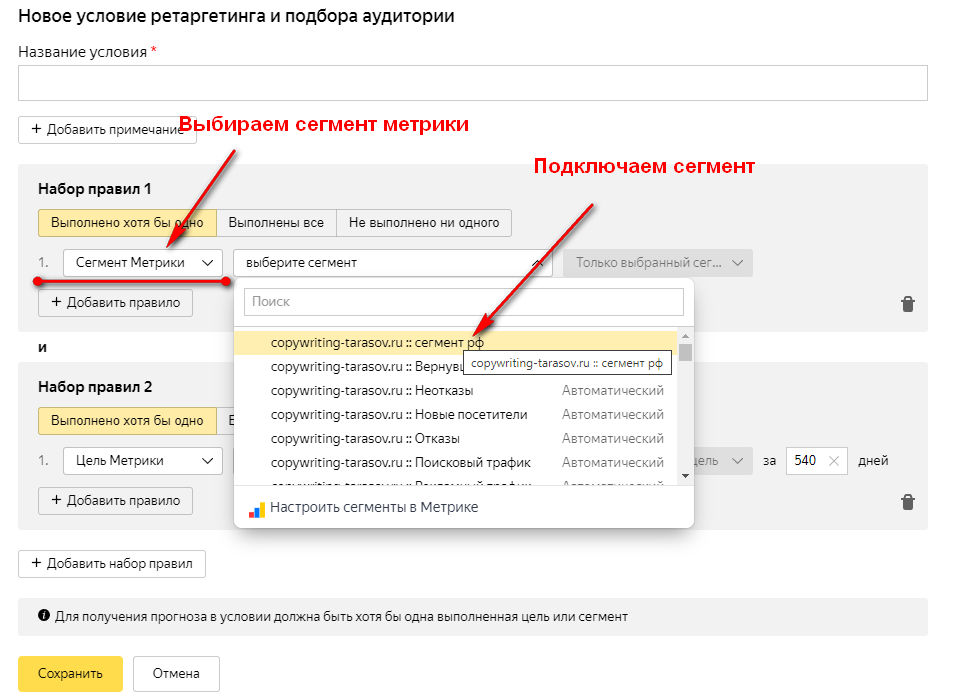Screen dimensions: 953x697
Task: Click the Metrika logo icon in dropdown footer
Action: 256,509
